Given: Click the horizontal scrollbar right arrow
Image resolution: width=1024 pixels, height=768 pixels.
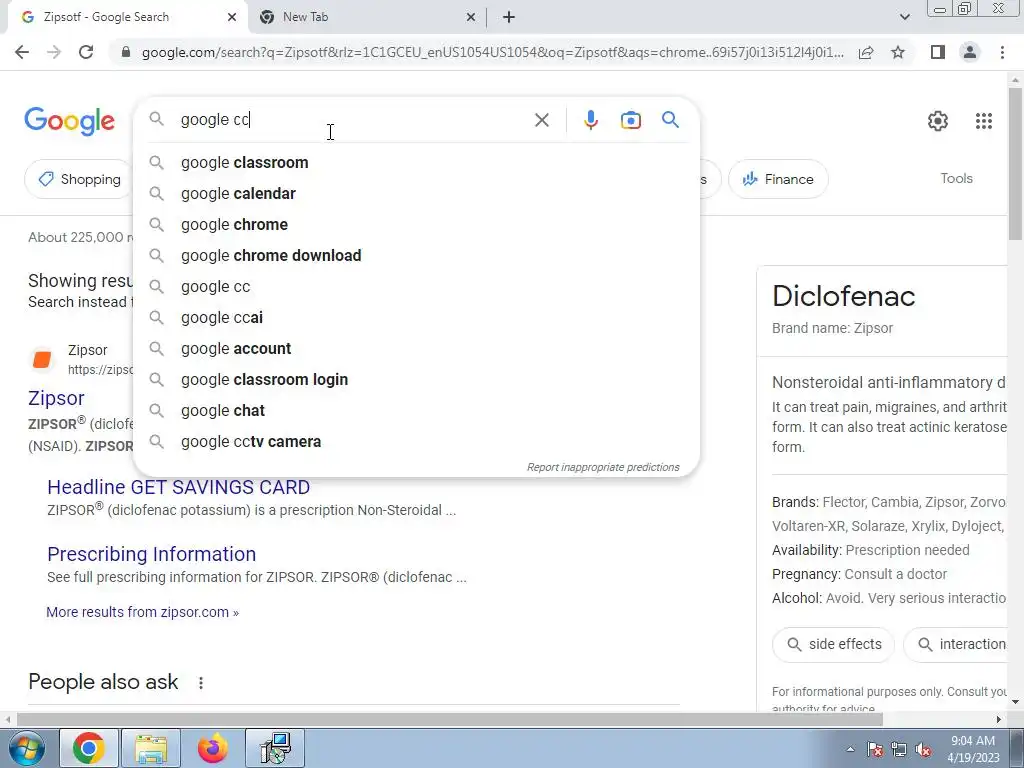Looking at the screenshot, I should tap(999, 719).
